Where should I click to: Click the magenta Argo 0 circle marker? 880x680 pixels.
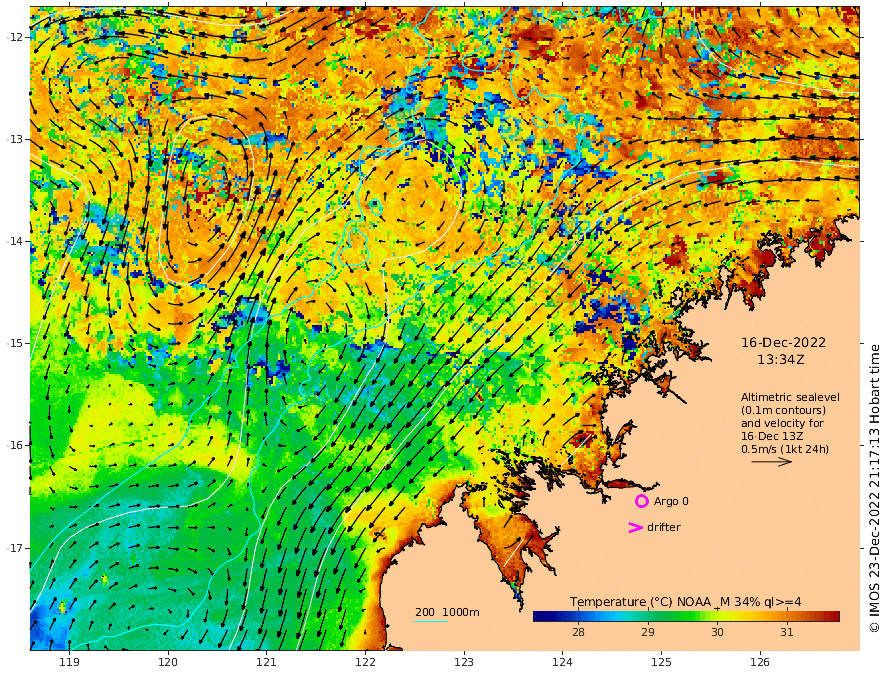coord(641,501)
